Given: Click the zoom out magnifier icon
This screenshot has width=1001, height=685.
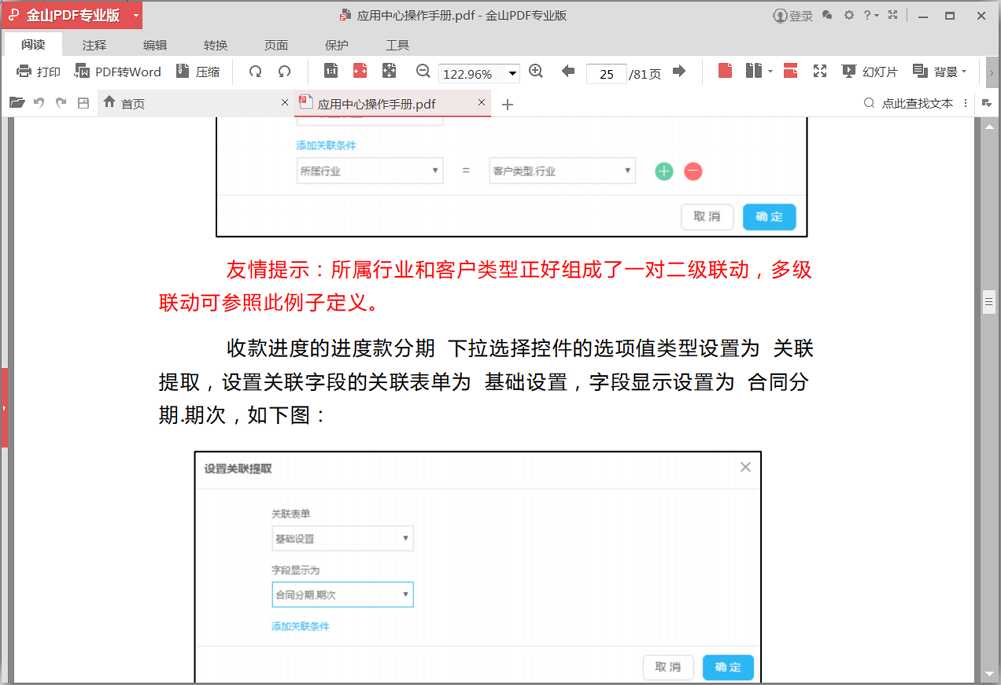Looking at the screenshot, I should coord(421,71).
